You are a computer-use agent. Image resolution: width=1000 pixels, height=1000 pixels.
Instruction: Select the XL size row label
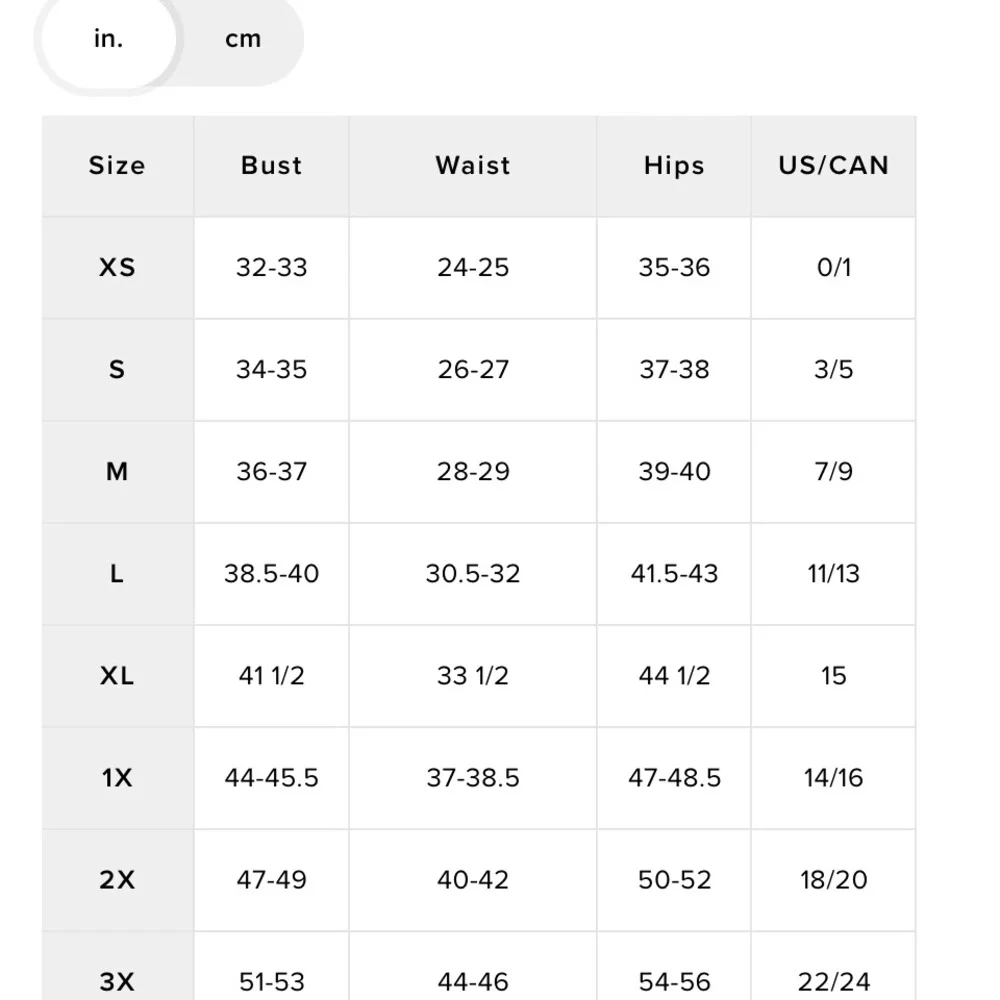coord(117,676)
